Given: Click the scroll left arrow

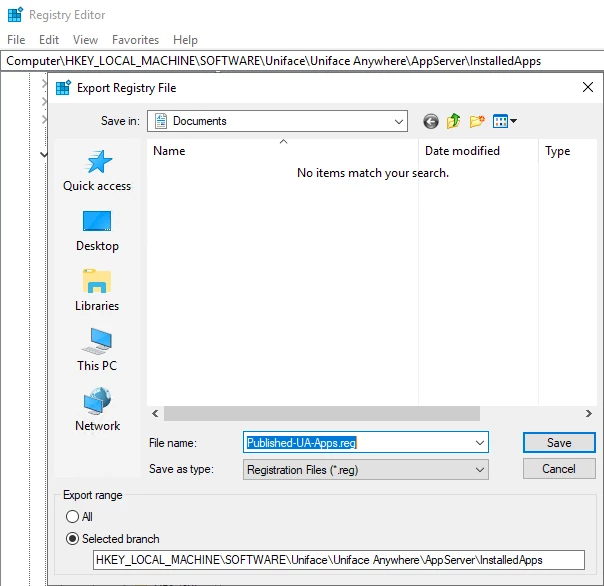Looking at the screenshot, I should pyautogui.click(x=155, y=413).
